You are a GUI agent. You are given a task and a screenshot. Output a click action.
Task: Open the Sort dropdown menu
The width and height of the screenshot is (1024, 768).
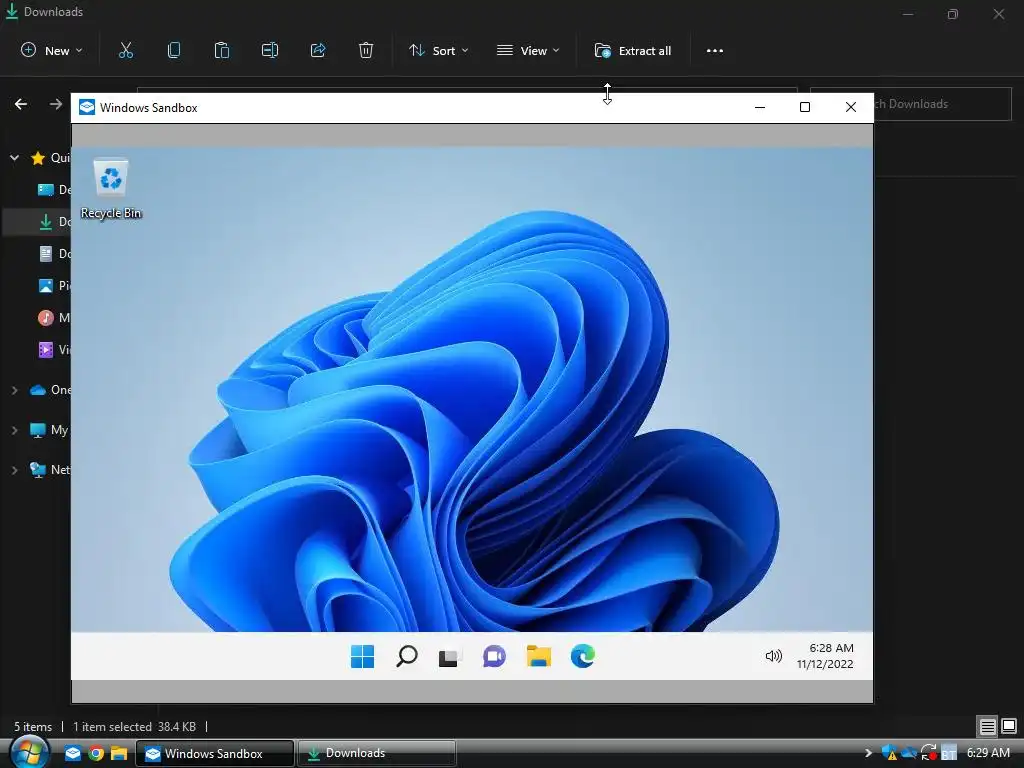(439, 50)
